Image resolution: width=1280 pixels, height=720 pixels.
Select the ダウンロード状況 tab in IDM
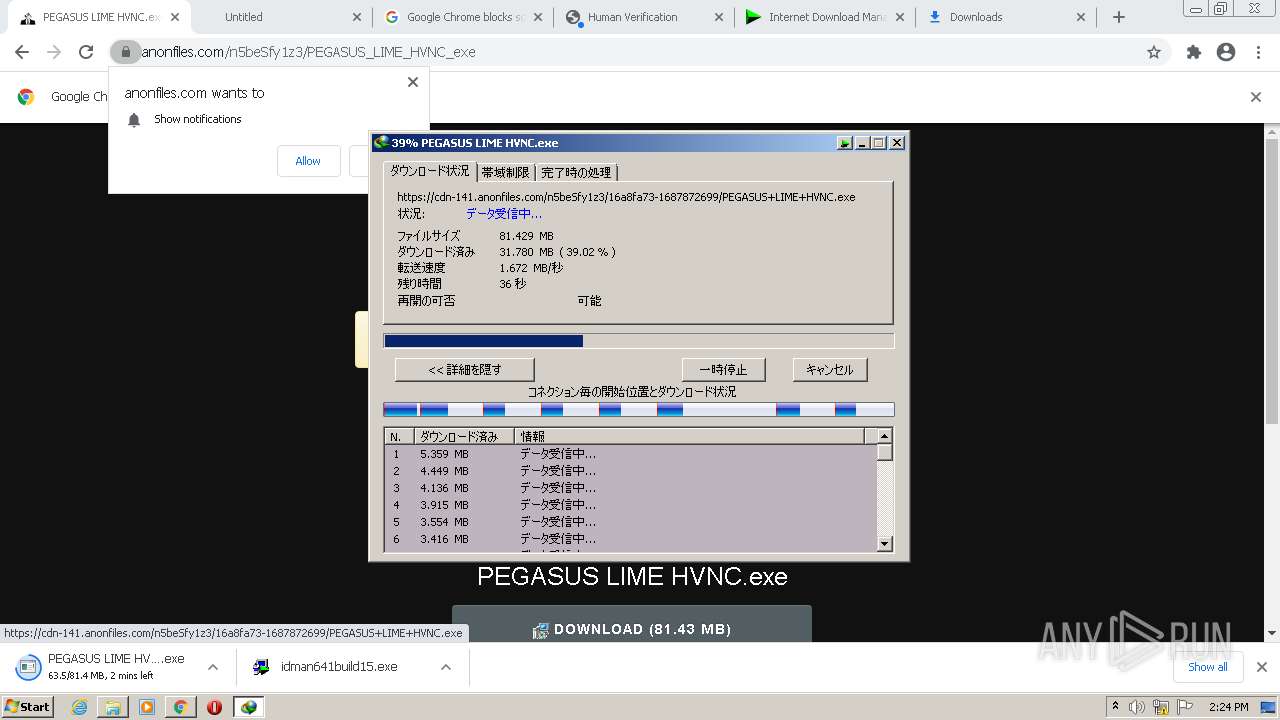(x=429, y=171)
